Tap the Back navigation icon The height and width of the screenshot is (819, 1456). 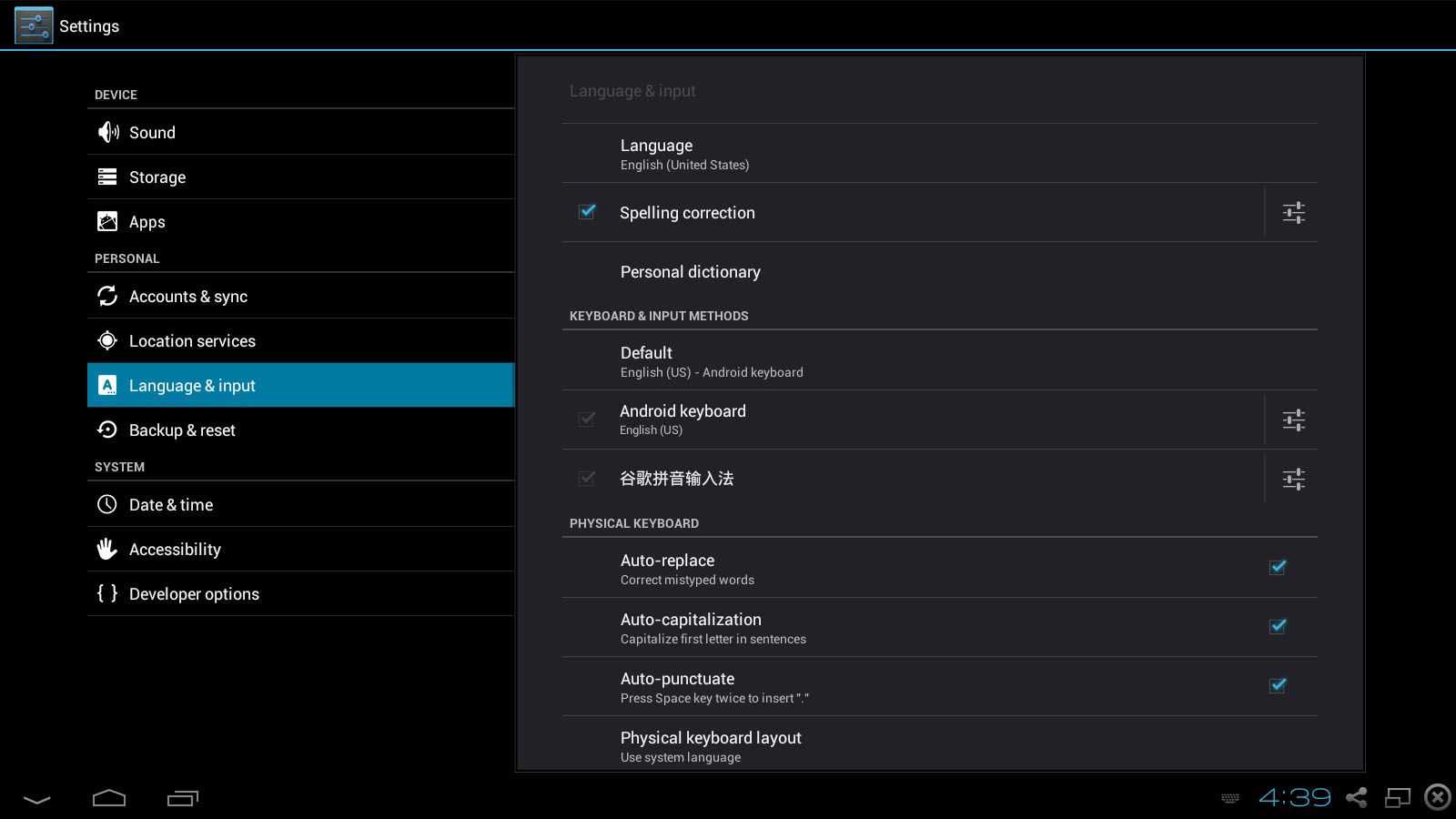tap(36, 799)
